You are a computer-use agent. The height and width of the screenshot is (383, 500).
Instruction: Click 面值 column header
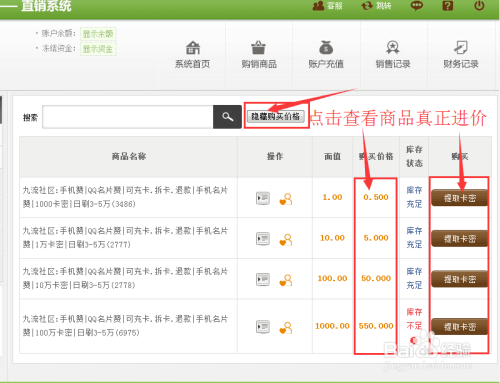tap(332, 156)
